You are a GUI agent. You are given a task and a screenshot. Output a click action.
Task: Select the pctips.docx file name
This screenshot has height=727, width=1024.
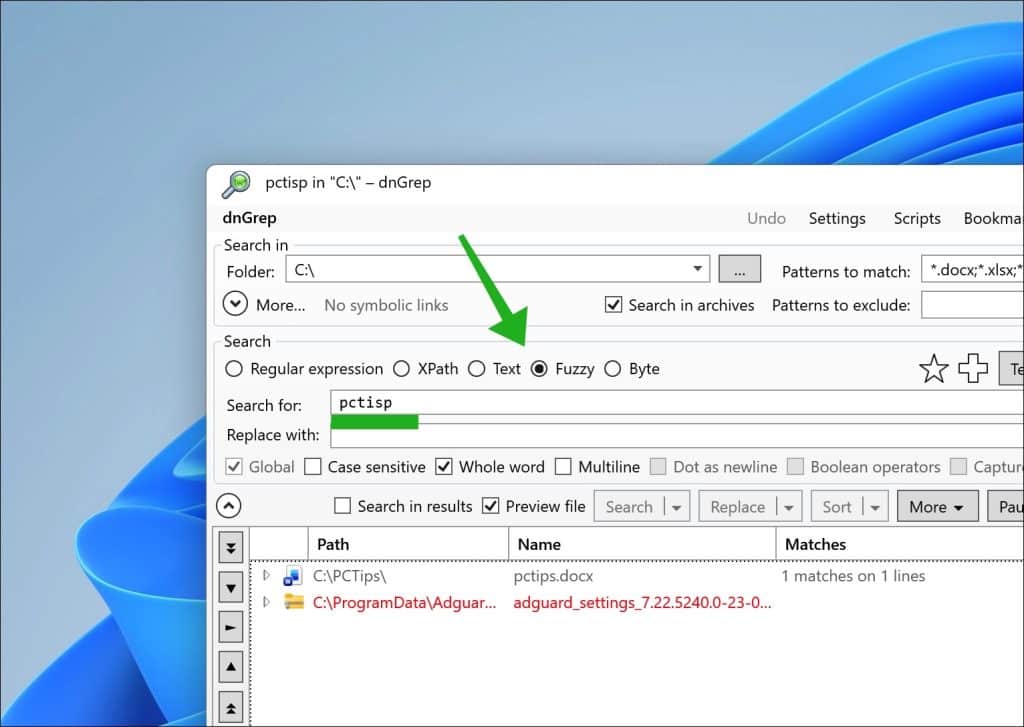[x=553, y=576]
